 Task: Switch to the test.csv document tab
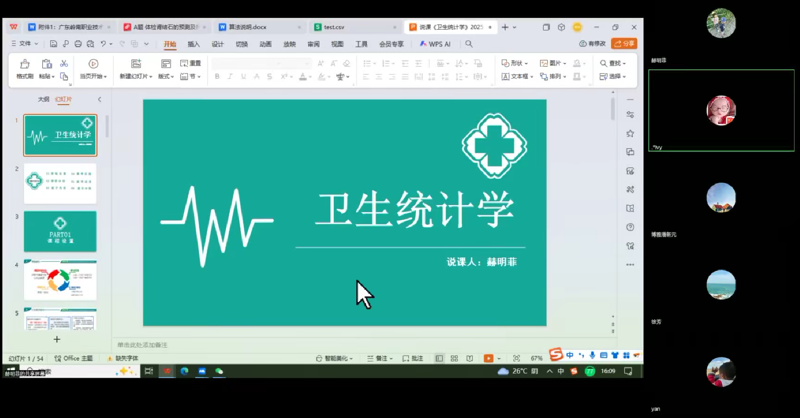[333, 27]
